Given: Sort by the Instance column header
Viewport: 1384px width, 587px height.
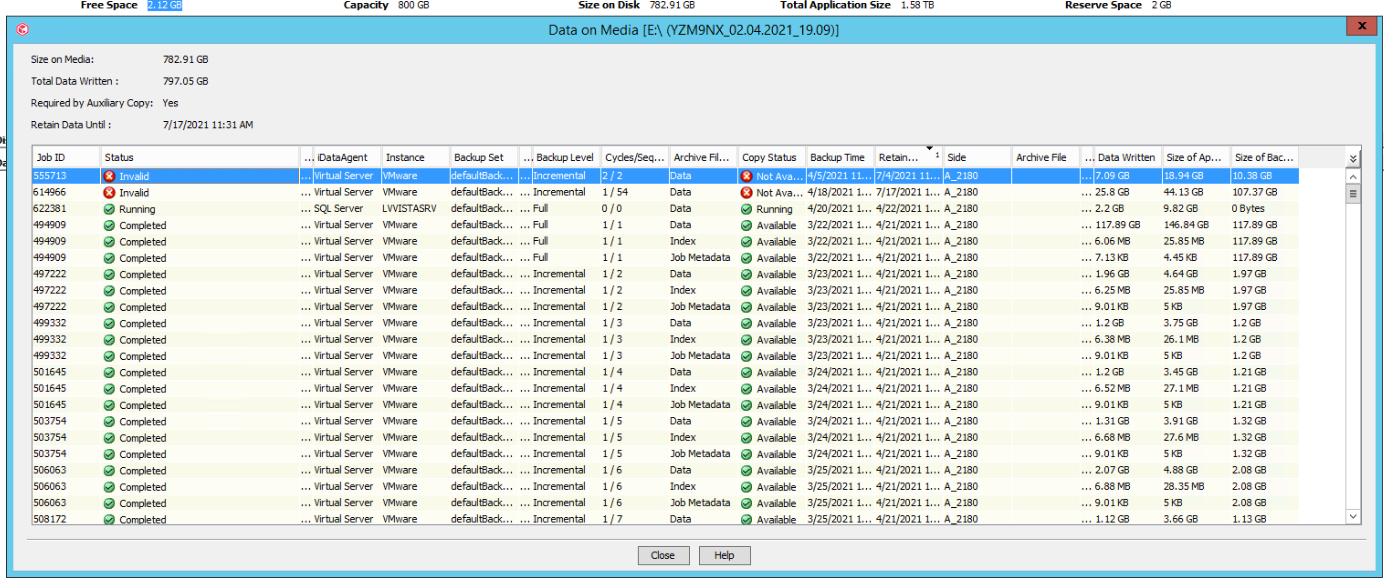Looking at the screenshot, I should [415, 157].
